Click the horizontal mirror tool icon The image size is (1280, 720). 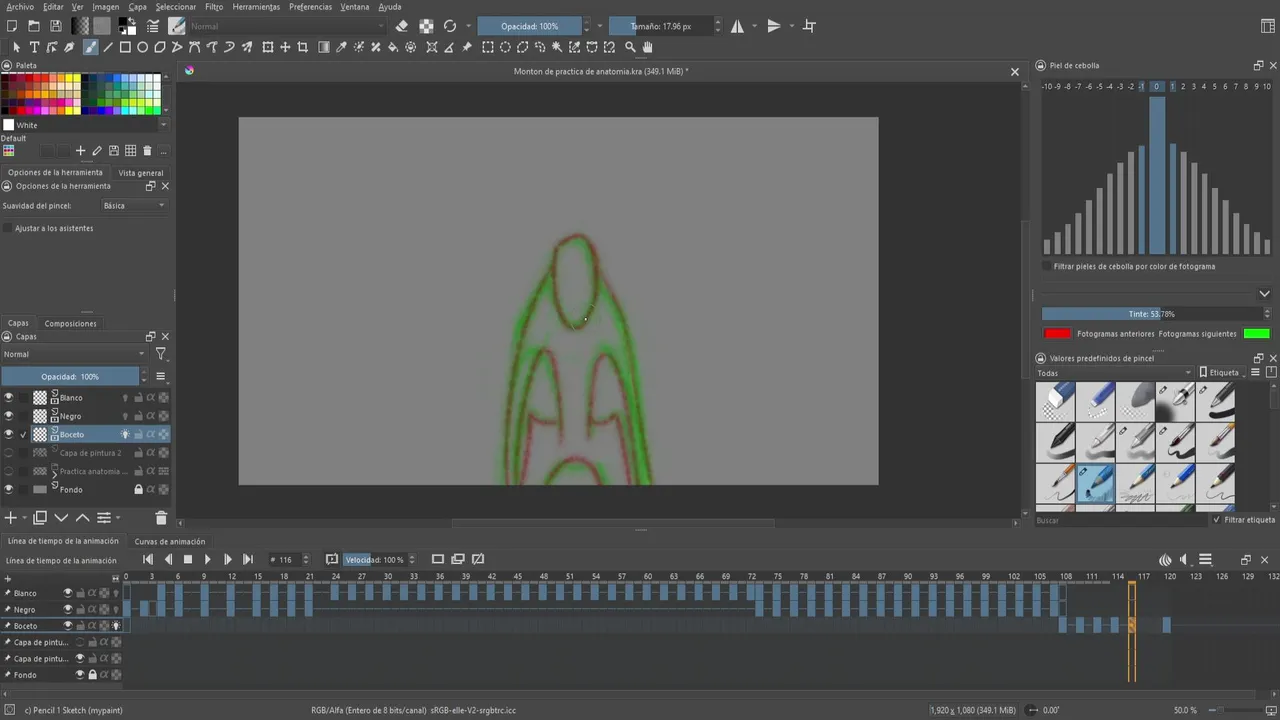click(737, 26)
